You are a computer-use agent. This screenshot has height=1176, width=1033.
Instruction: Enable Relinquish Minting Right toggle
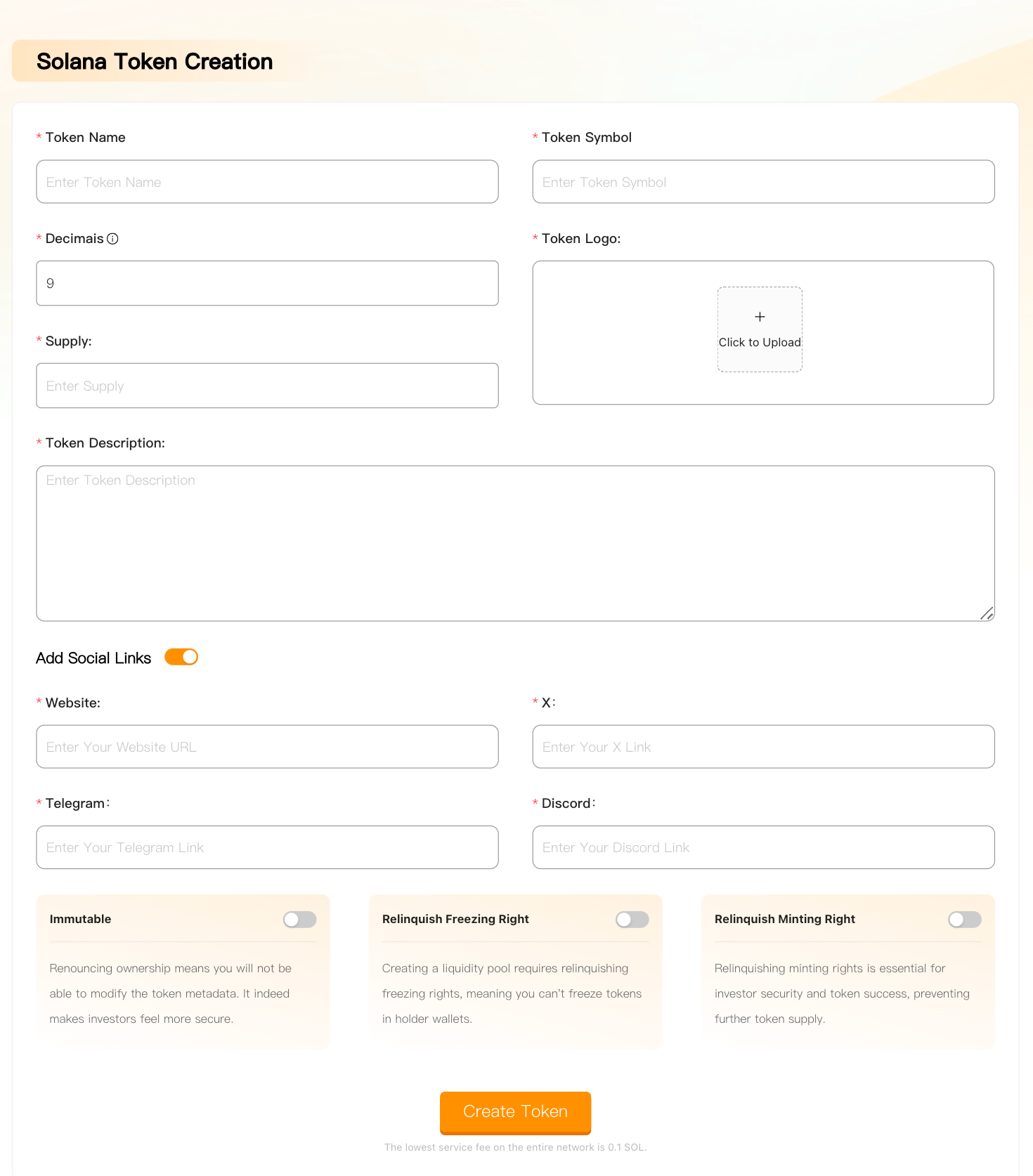click(965, 920)
